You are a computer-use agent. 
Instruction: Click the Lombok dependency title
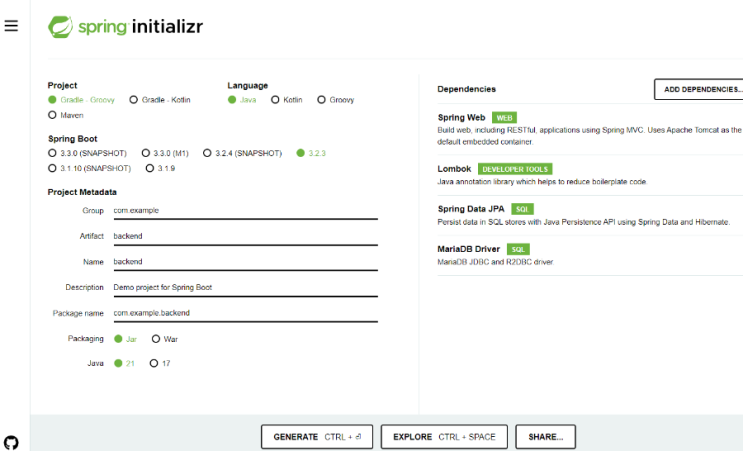coord(454,169)
